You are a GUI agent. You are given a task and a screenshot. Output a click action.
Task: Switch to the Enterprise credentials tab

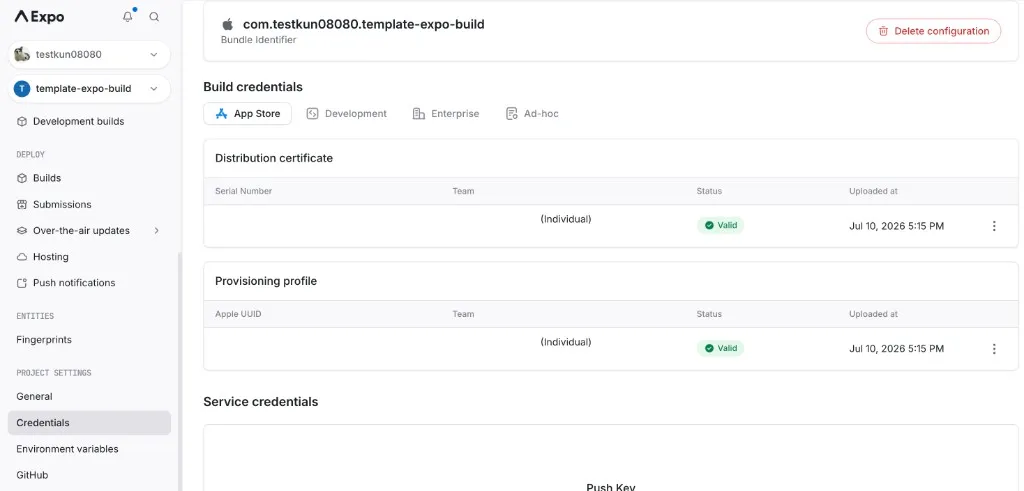click(446, 114)
